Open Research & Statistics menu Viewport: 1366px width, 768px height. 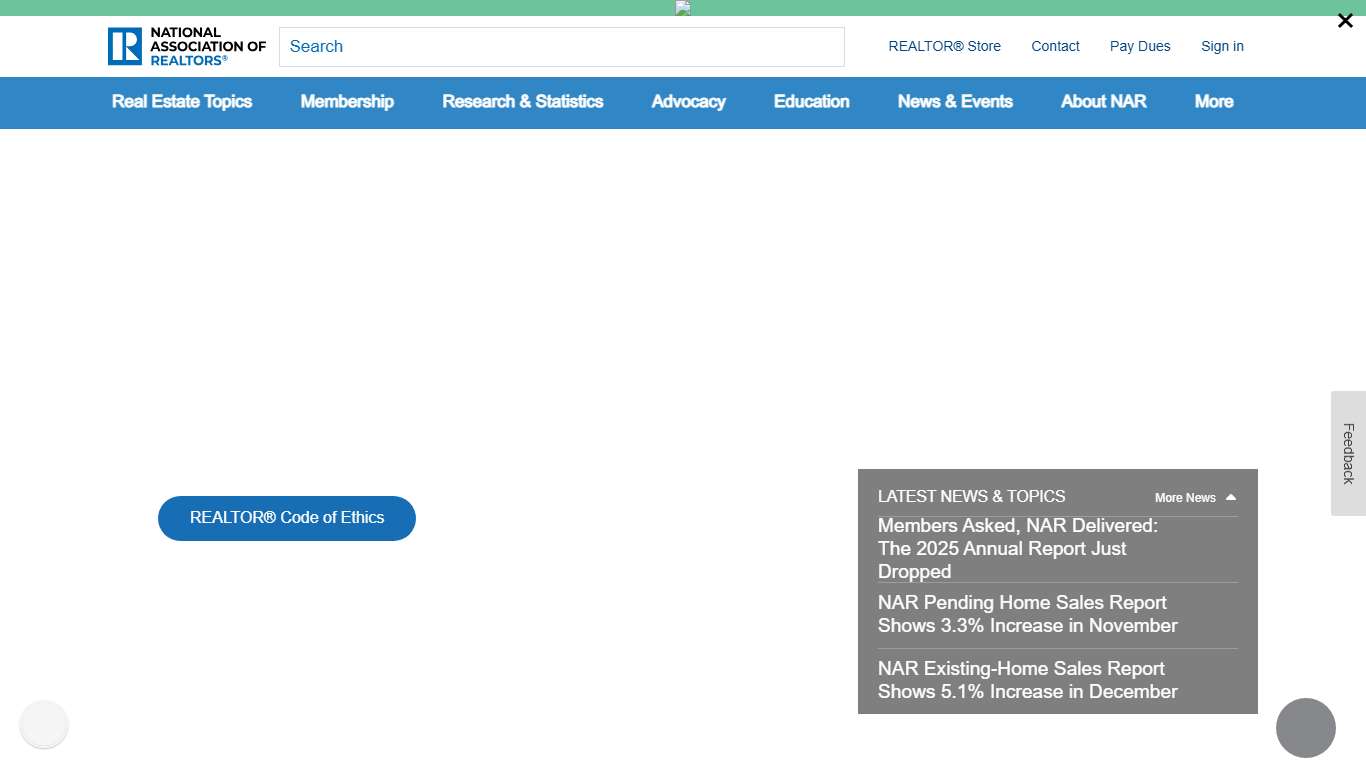[523, 102]
